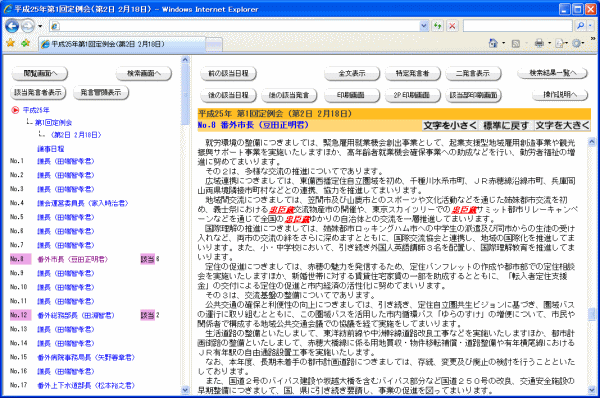Image resolution: width=600 pixels, height=398 pixels.
Task: Click the left pane scrollbar up arrow
Action: pyautogui.click(x=185, y=60)
